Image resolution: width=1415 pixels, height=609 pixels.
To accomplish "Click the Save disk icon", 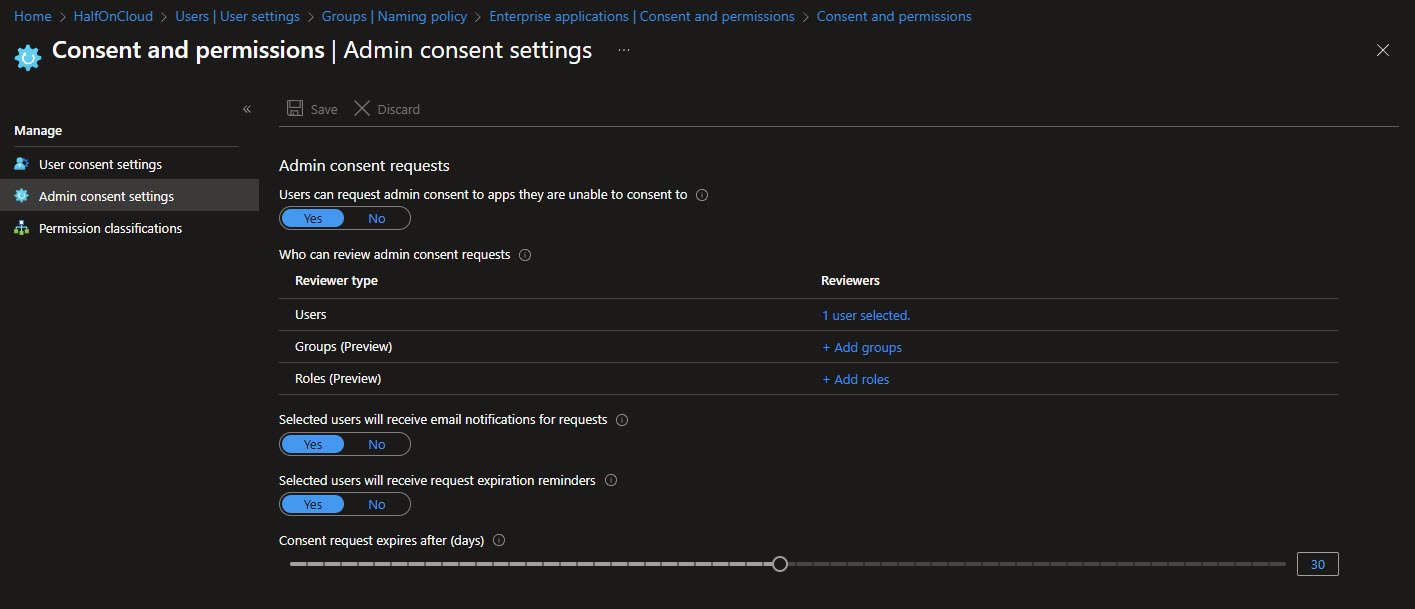I will click(x=295, y=108).
